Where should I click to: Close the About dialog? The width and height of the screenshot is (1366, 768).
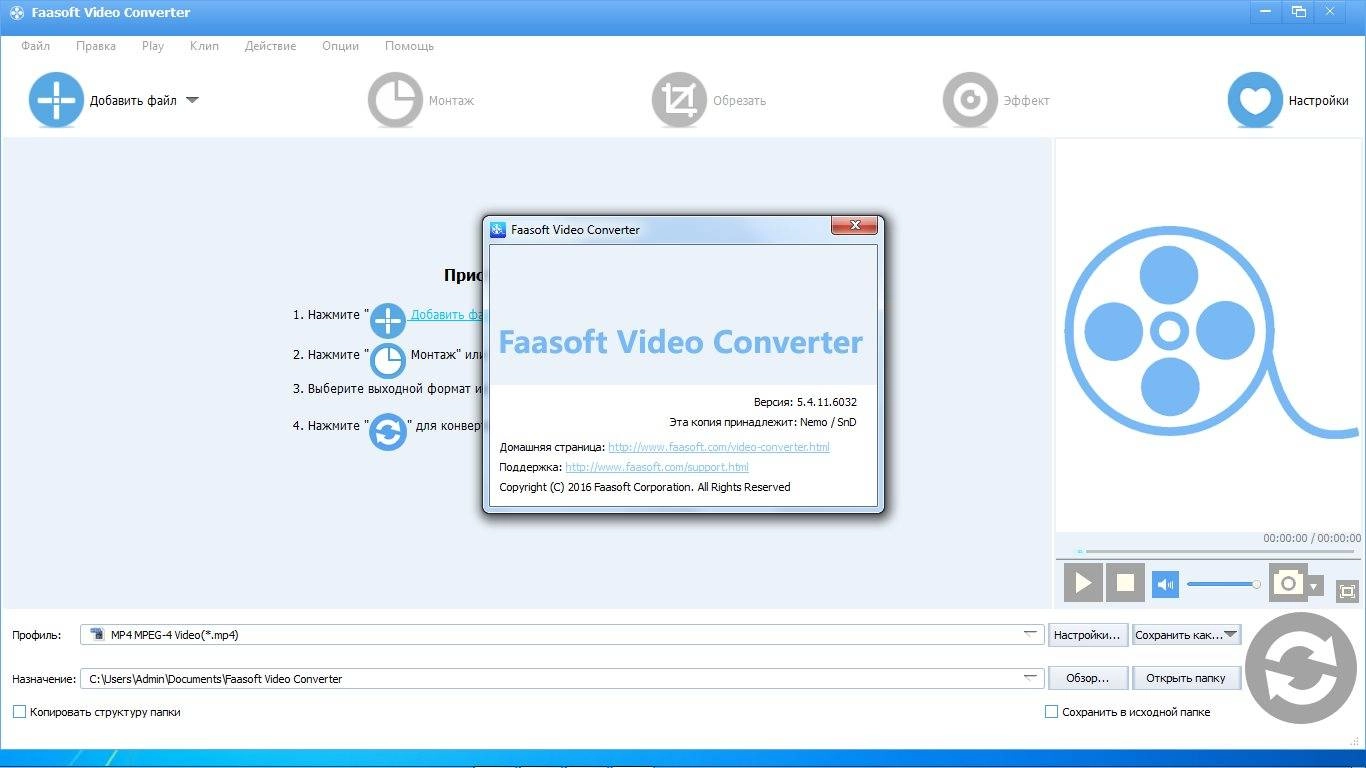pyautogui.click(x=855, y=226)
